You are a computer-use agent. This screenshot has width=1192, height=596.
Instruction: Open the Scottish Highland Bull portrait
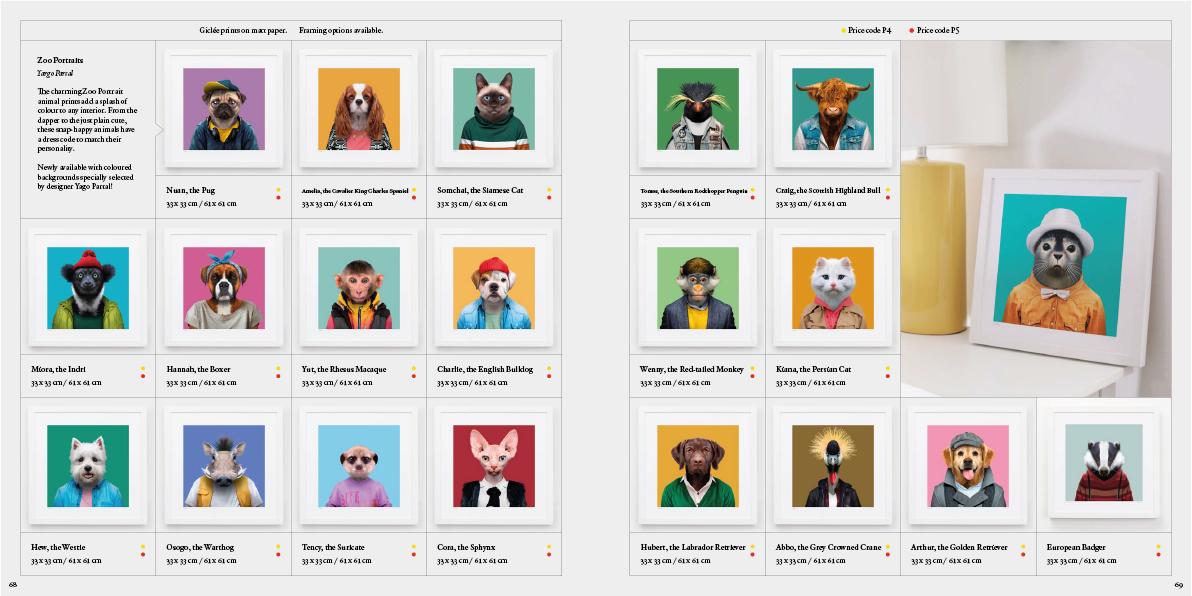(832, 109)
